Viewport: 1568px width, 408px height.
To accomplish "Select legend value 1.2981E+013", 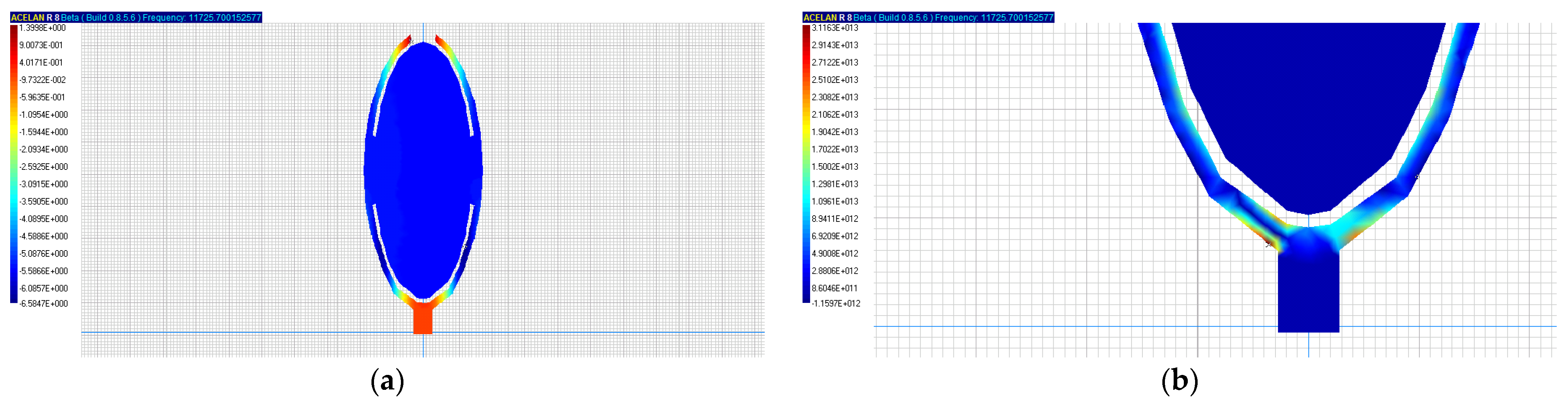I will [x=835, y=184].
